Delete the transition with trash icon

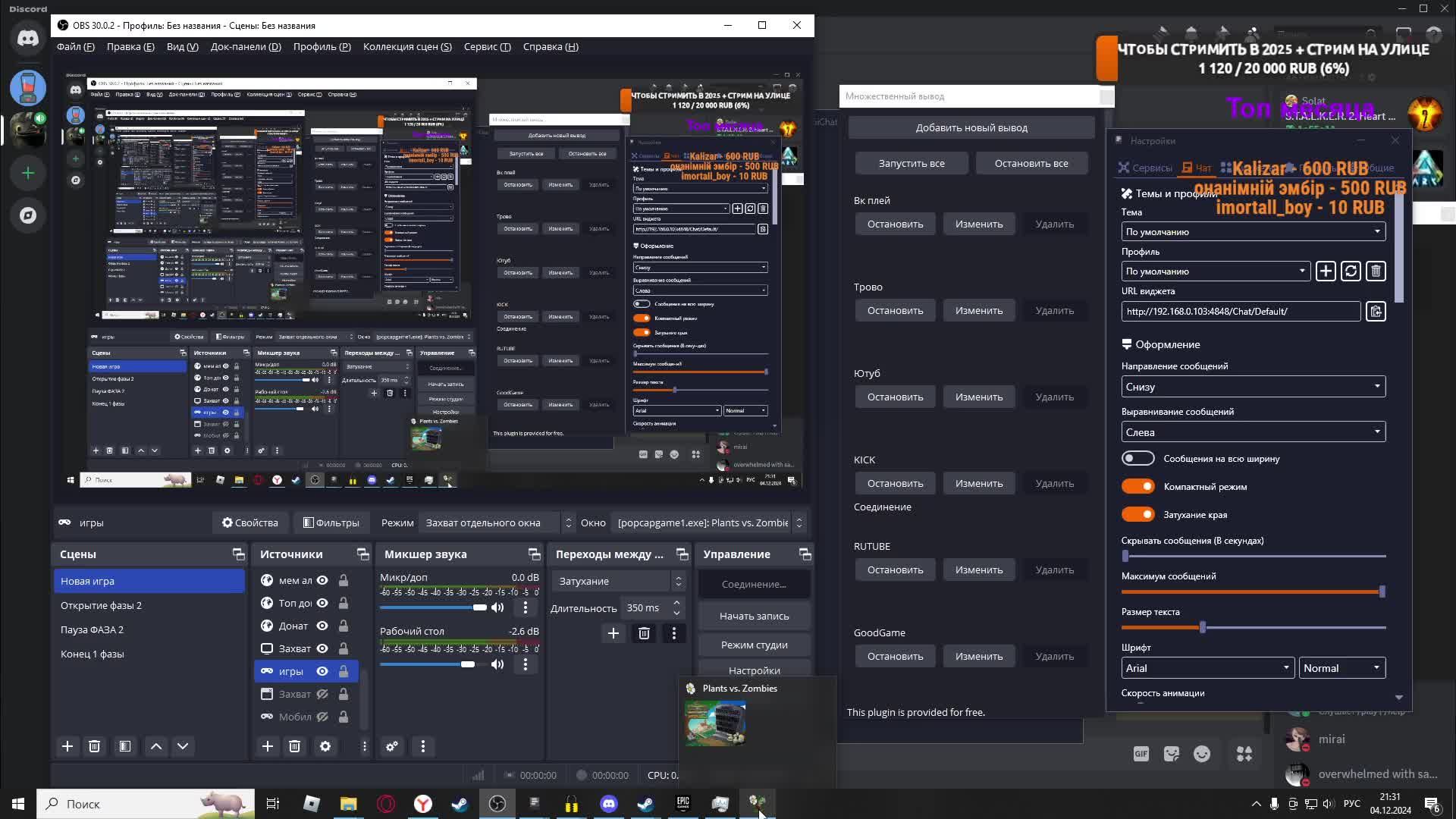click(644, 633)
